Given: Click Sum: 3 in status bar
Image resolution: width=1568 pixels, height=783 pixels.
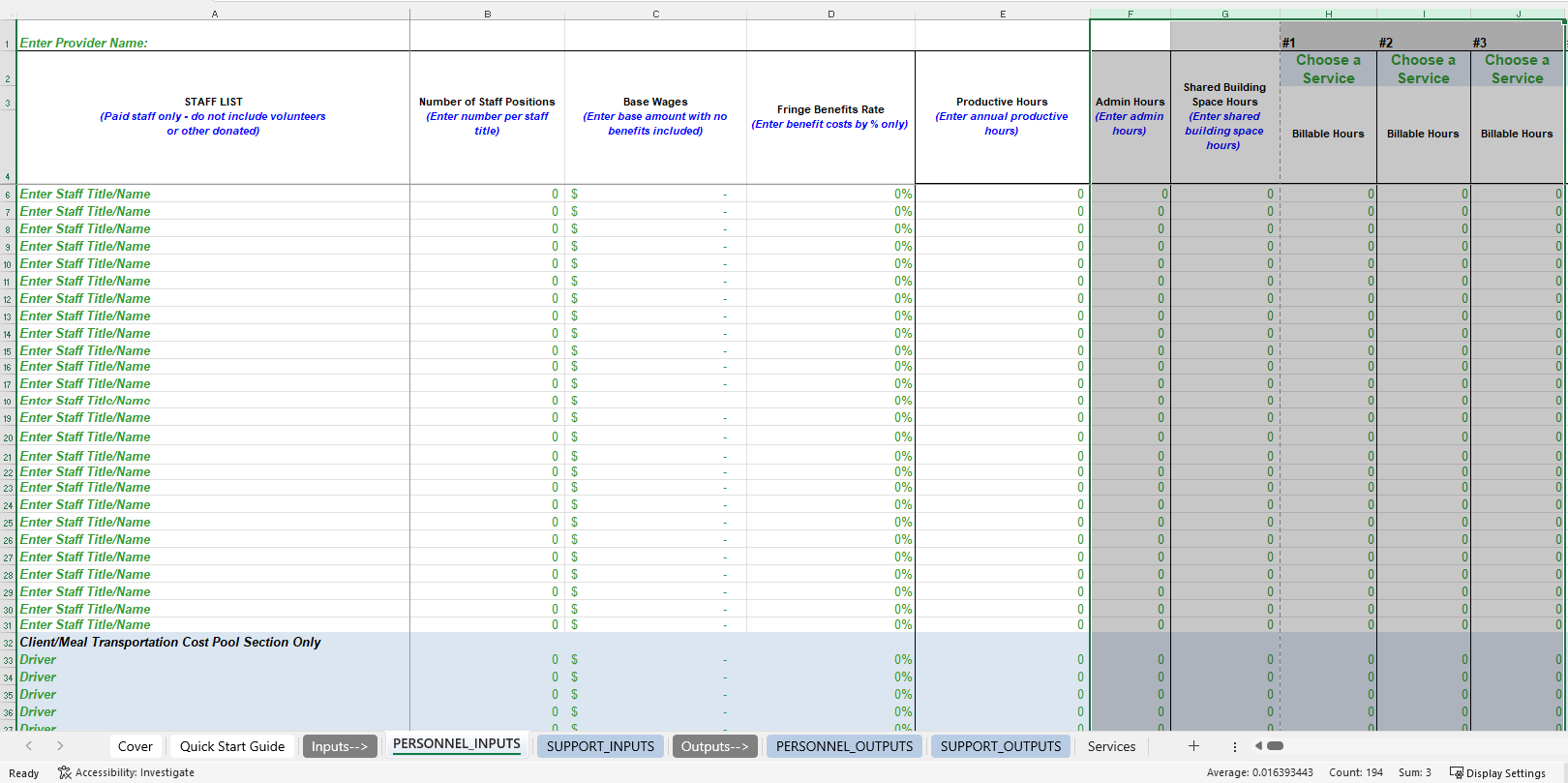Looking at the screenshot, I should tap(1414, 772).
